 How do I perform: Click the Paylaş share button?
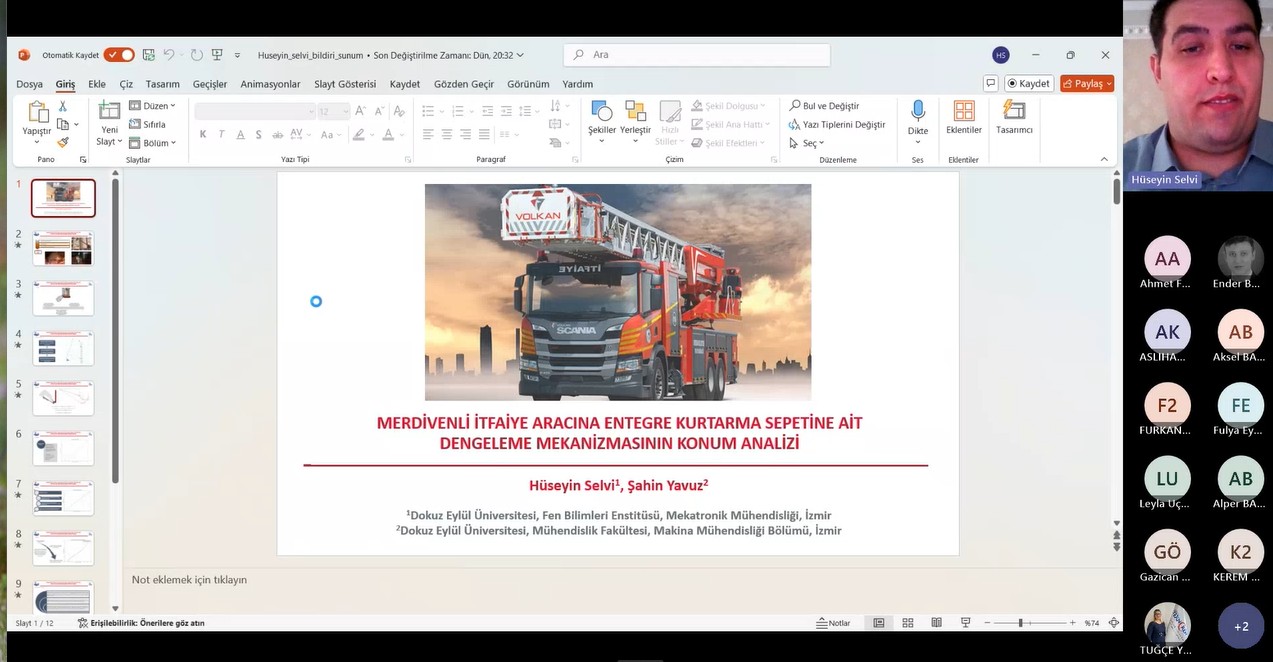1087,84
